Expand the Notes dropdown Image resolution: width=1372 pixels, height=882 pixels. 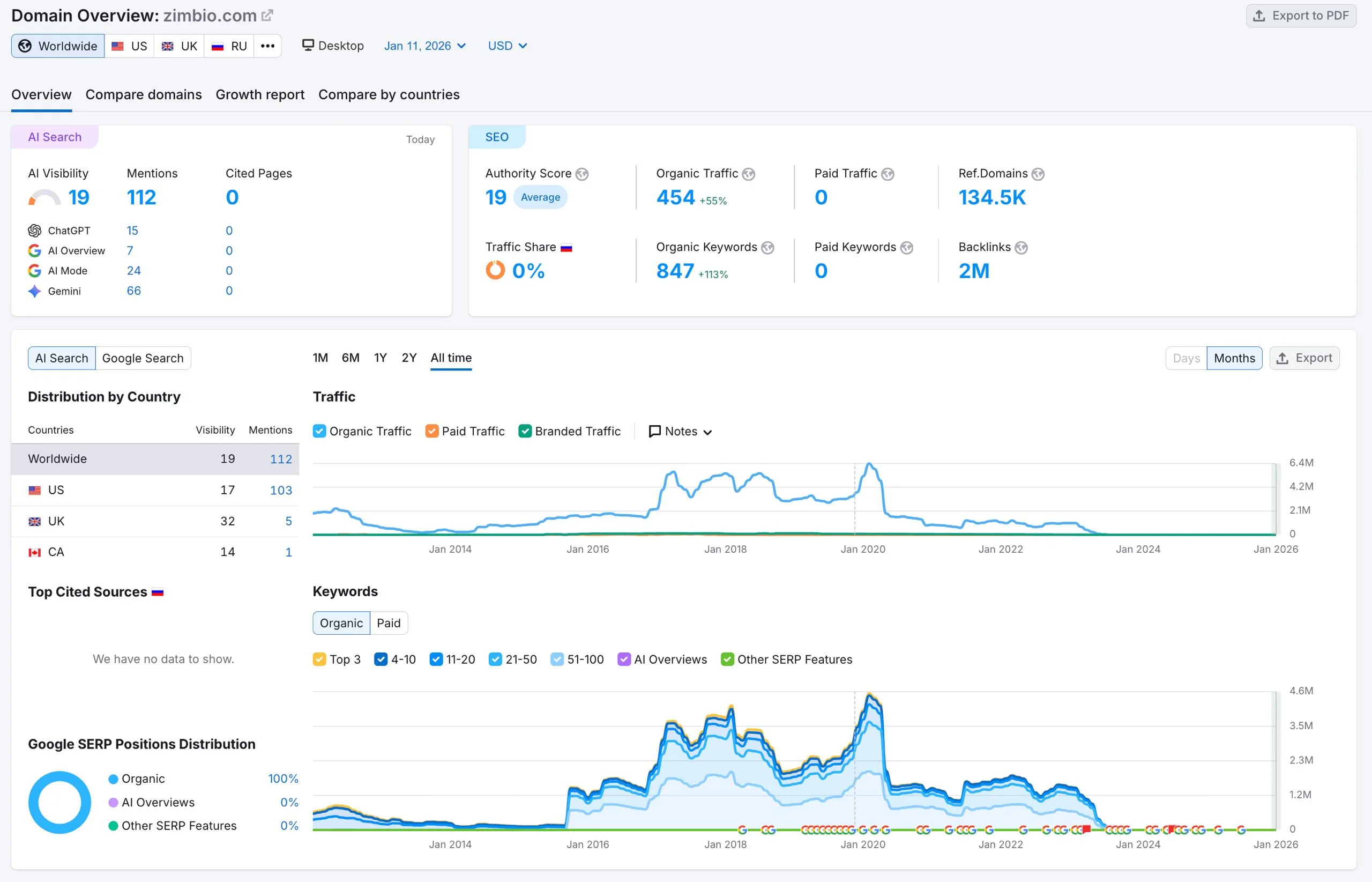(x=681, y=431)
